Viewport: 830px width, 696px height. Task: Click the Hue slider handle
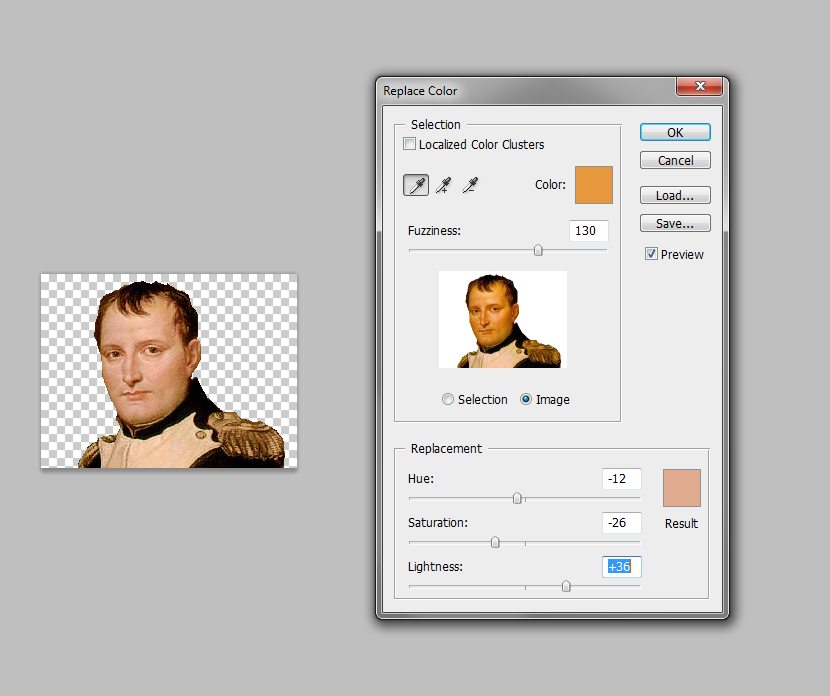tap(517, 498)
